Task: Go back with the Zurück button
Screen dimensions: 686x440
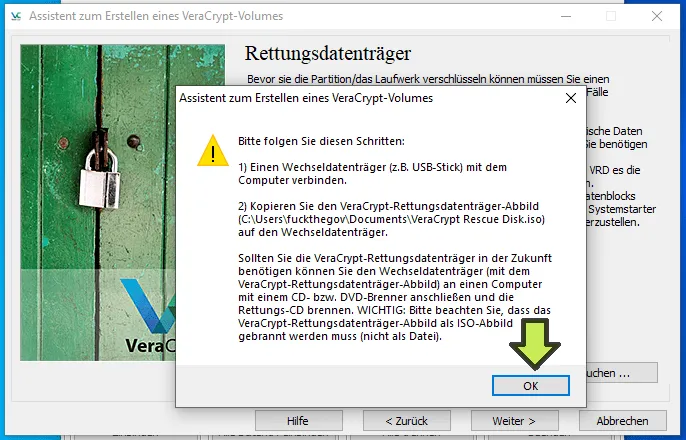Action: tap(406, 421)
